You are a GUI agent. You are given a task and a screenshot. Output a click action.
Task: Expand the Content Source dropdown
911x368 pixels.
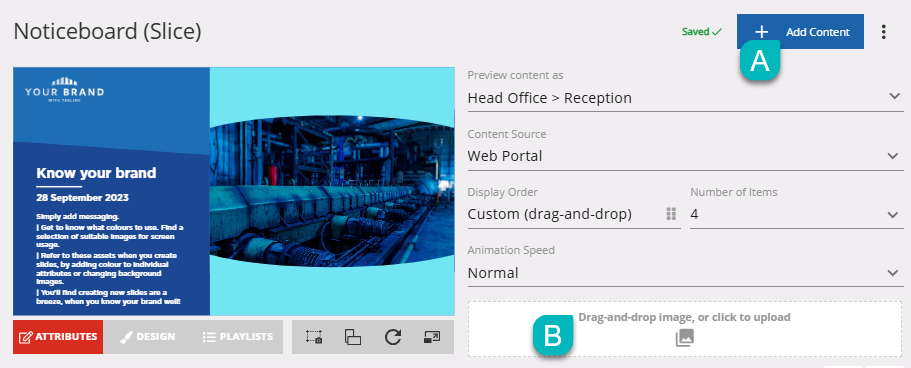(x=686, y=156)
